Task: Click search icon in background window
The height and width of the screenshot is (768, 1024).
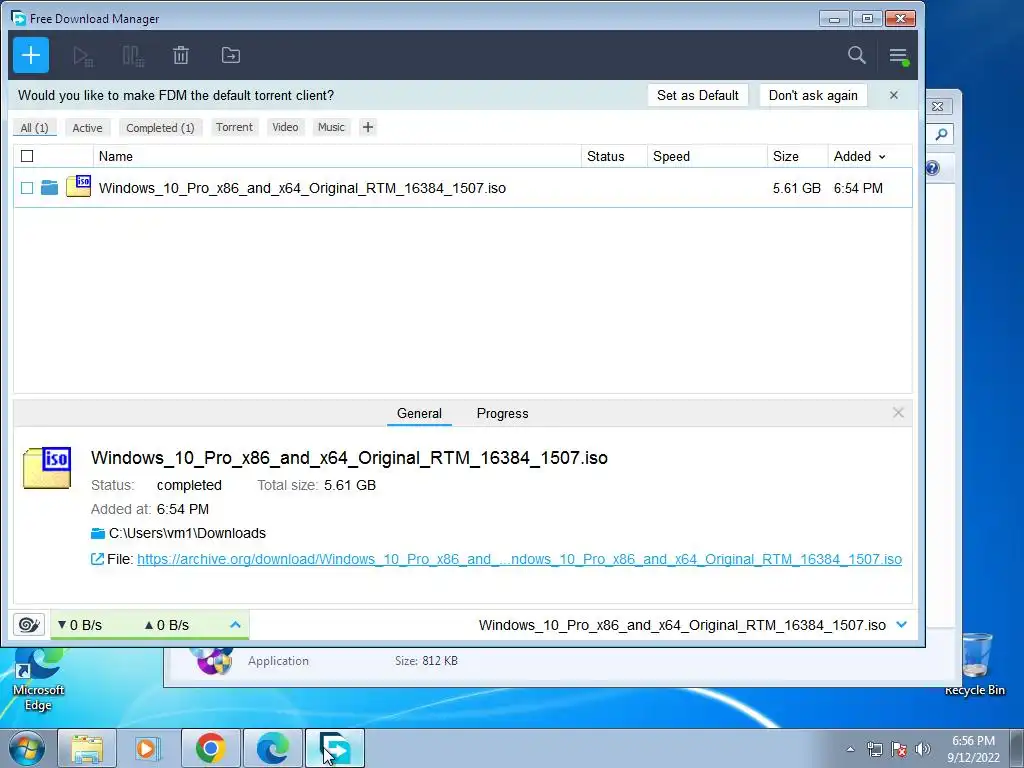Action: click(x=941, y=135)
